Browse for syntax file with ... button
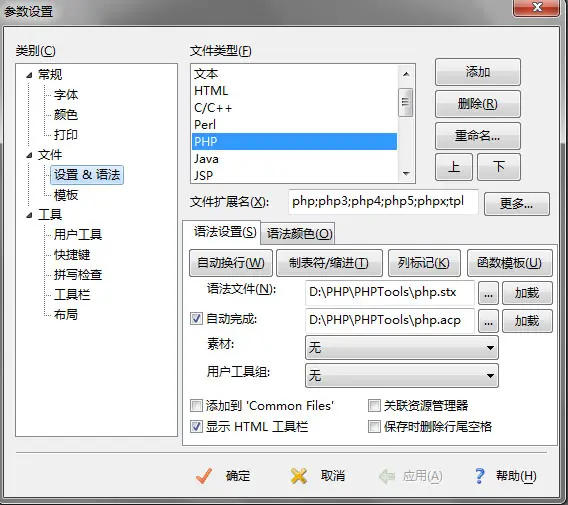568x505 pixels. pyautogui.click(x=488, y=293)
